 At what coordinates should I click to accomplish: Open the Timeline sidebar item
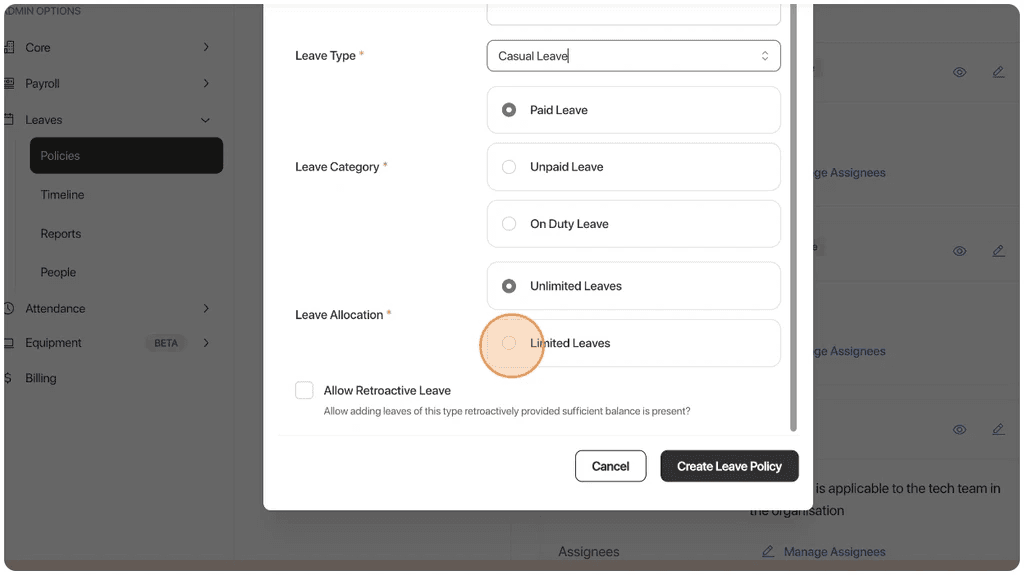63,195
